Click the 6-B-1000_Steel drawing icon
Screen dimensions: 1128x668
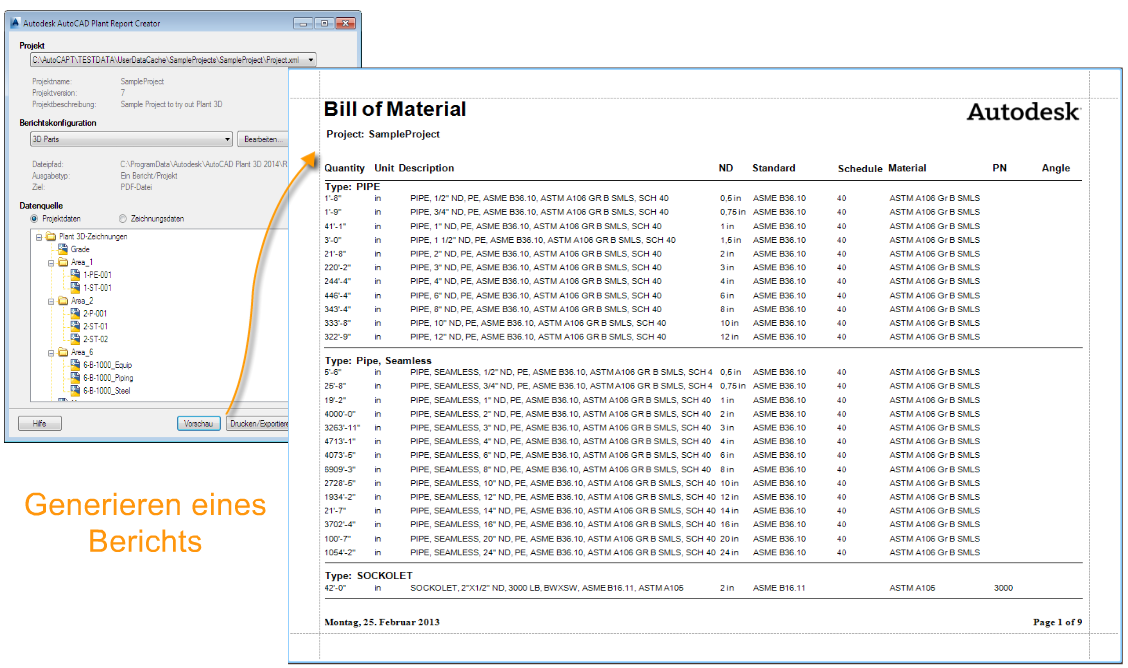pos(75,390)
